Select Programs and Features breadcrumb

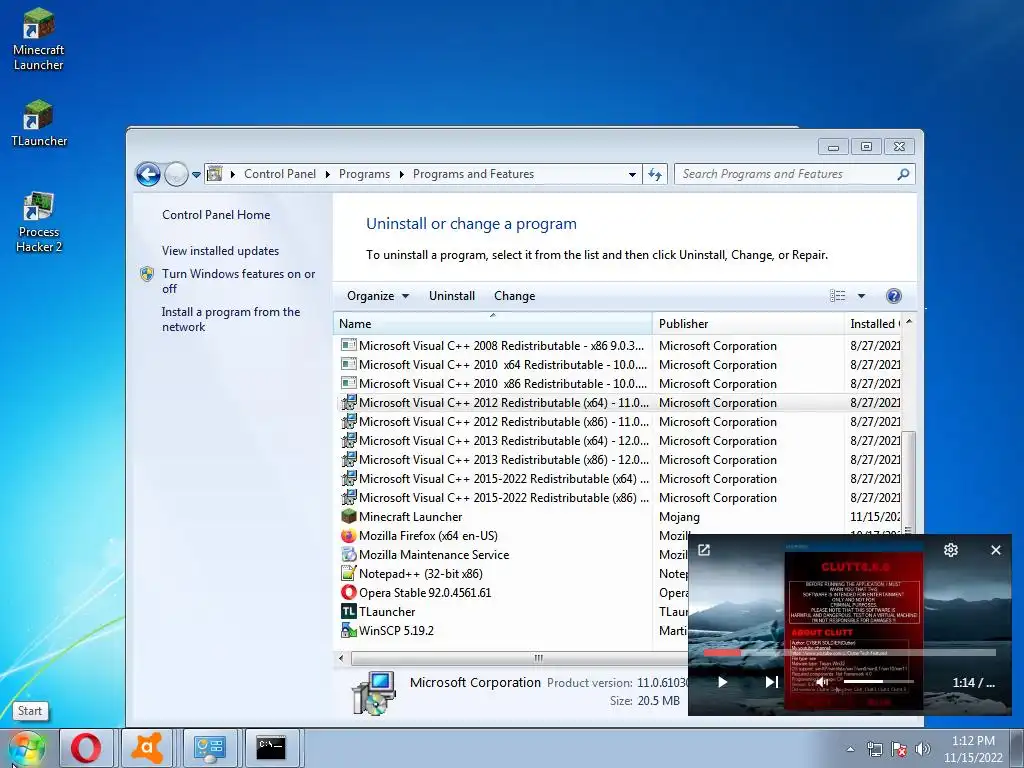(x=473, y=174)
